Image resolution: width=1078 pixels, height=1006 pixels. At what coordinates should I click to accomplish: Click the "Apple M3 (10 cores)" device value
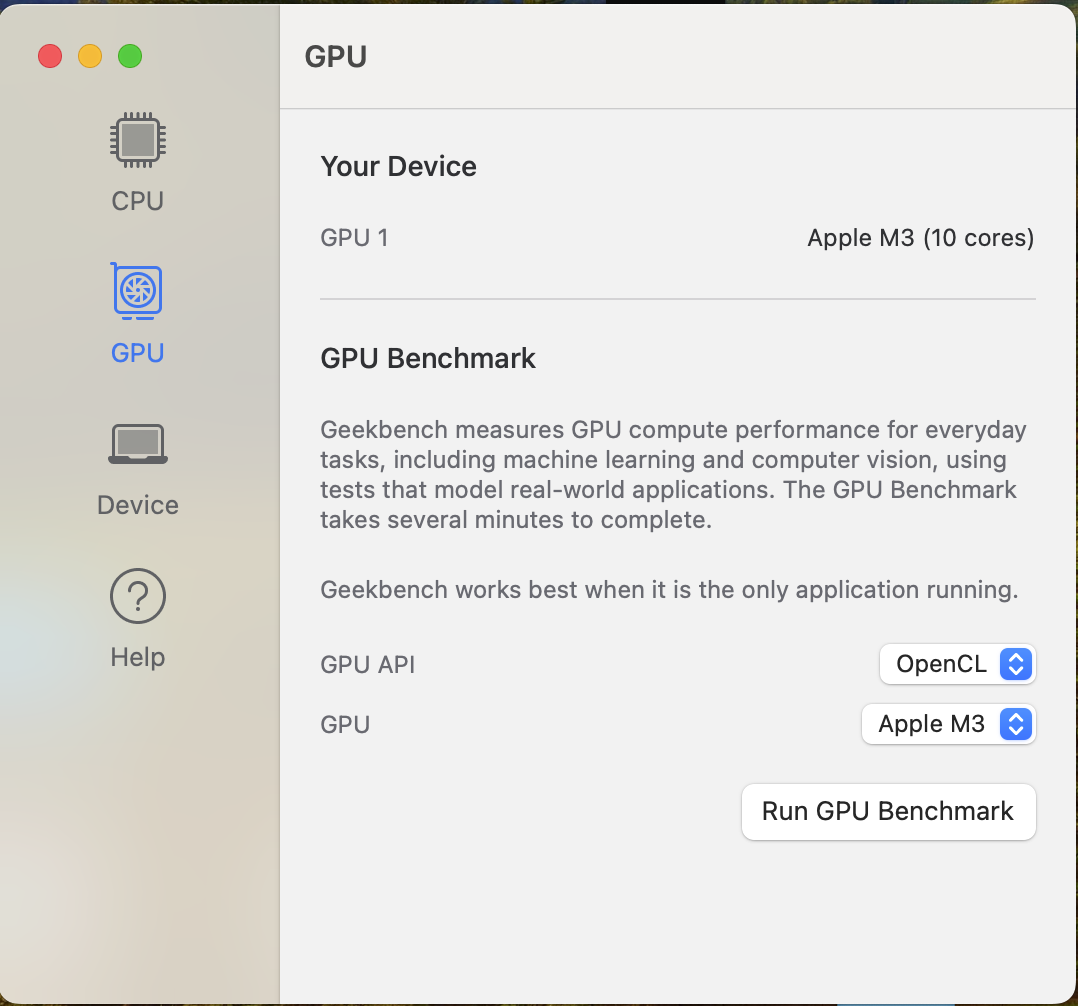pyautogui.click(x=920, y=238)
